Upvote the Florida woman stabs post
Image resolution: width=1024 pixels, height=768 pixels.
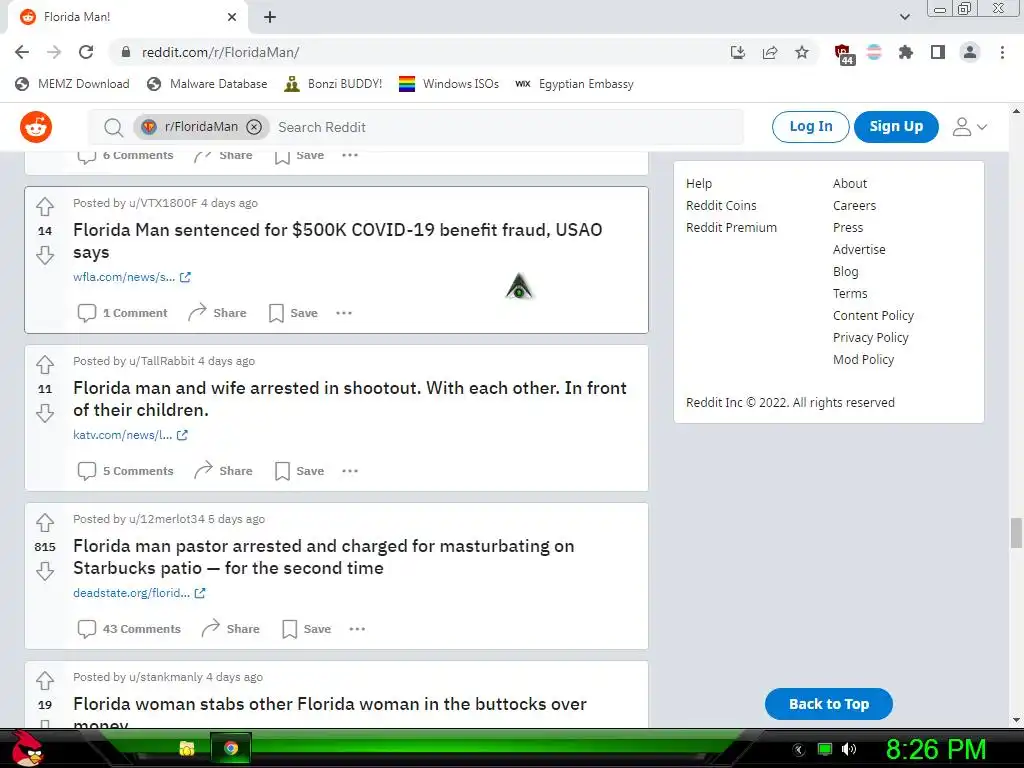coord(45,680)
